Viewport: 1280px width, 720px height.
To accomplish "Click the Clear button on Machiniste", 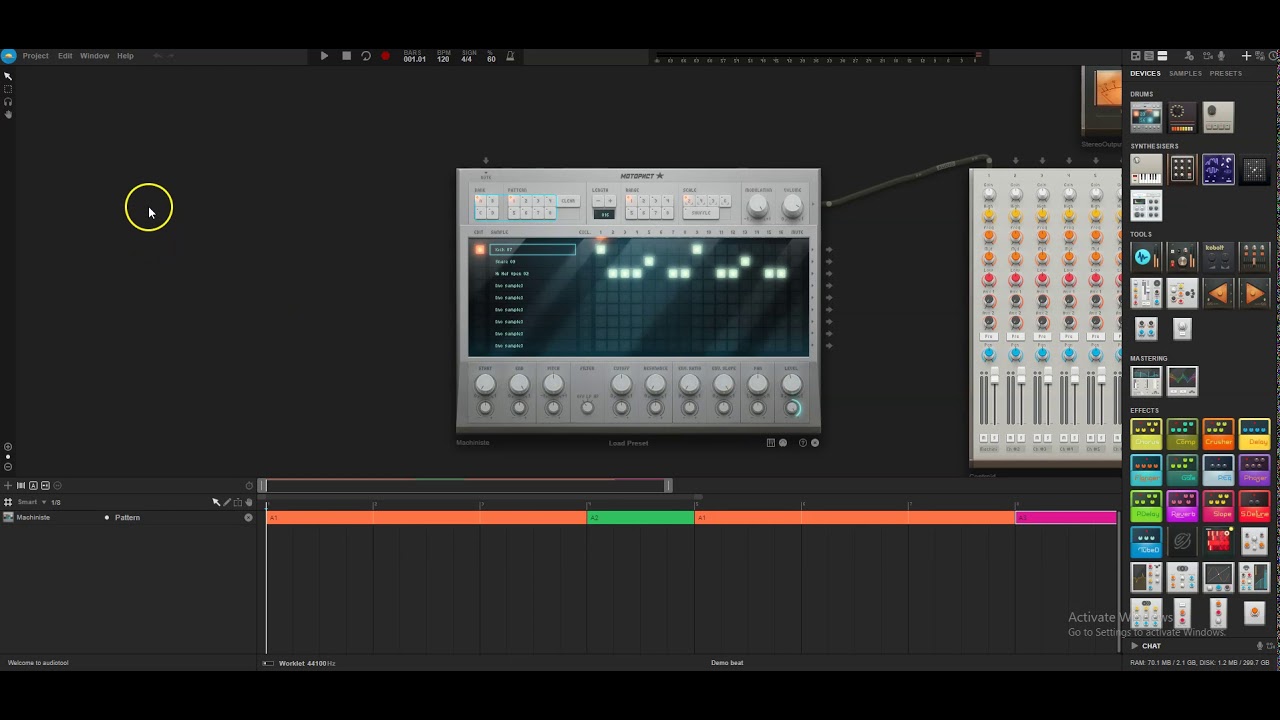I will pos(568,201).
